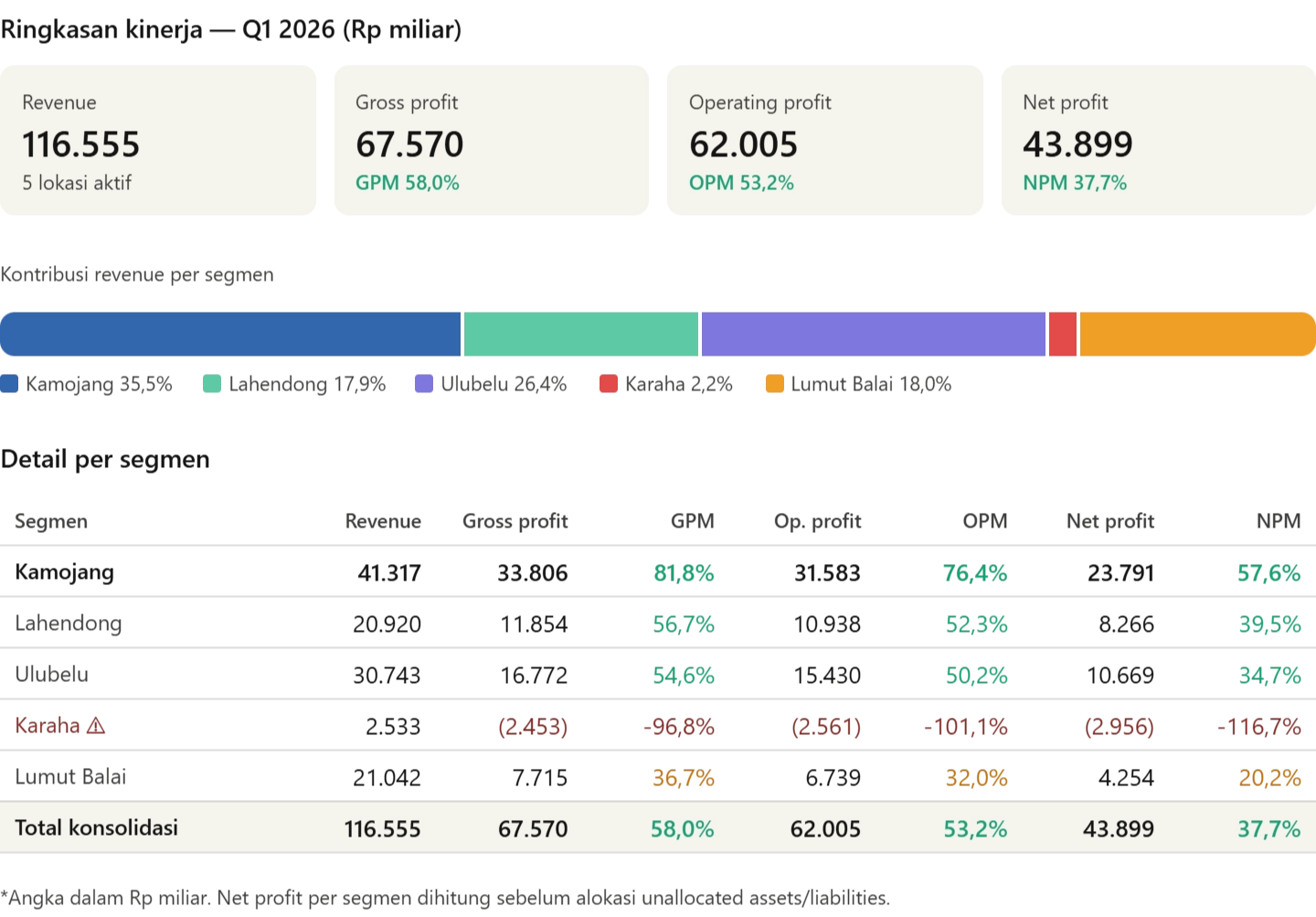This screenshot has height=917, width=1316.
Task: Click Kamojang revenue value 41.317
Action: (x=389, y=573)
